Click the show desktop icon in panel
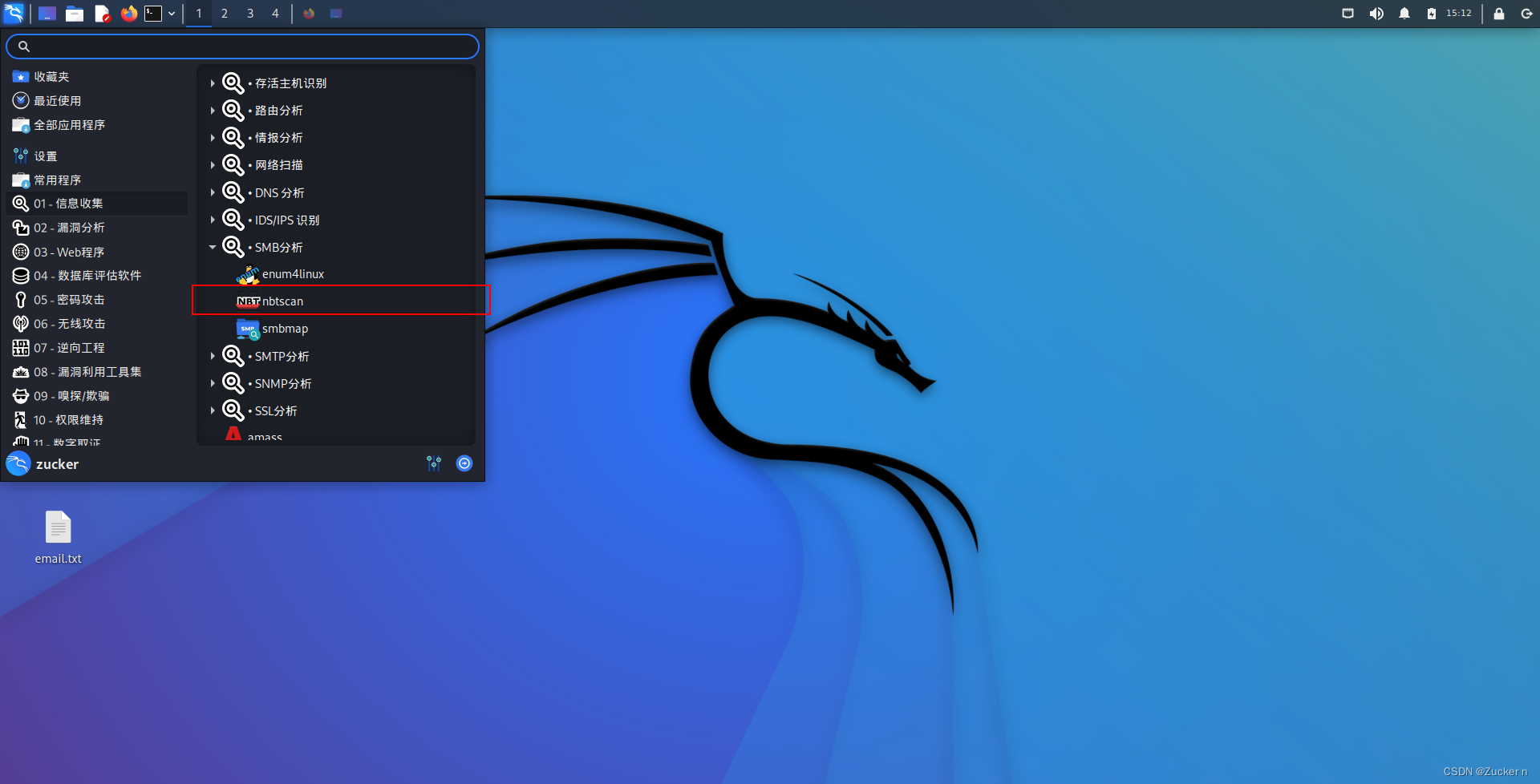The image size is (1540, 784). point(47,14)
